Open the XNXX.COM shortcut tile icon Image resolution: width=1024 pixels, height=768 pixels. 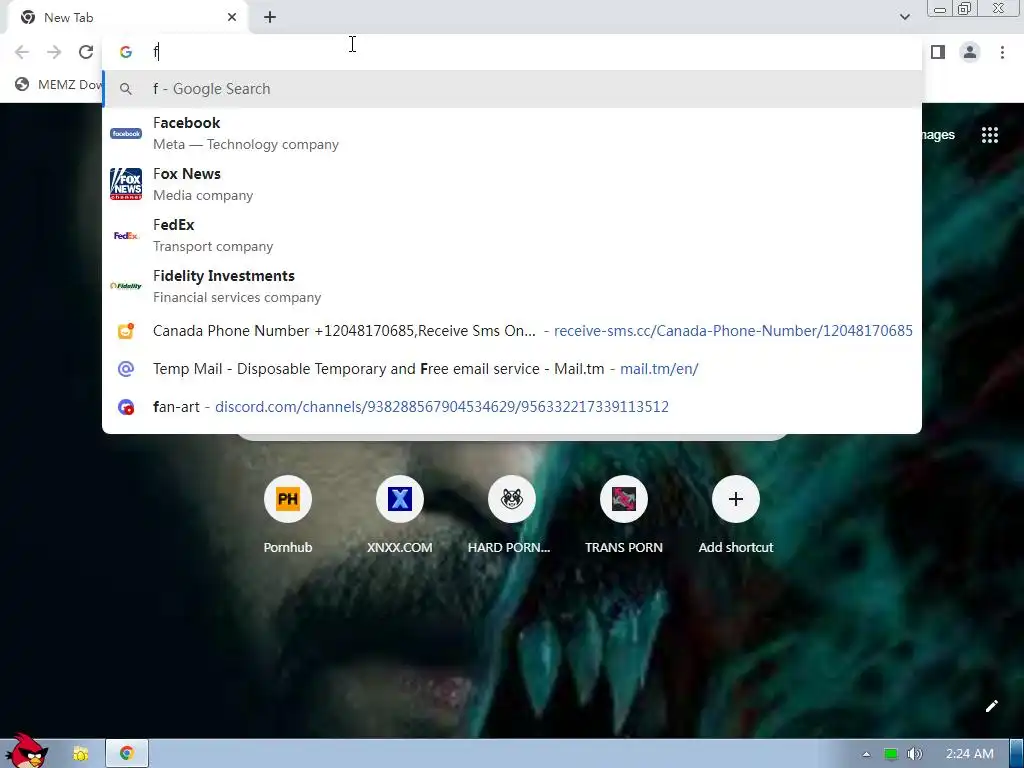pos(400,499)
